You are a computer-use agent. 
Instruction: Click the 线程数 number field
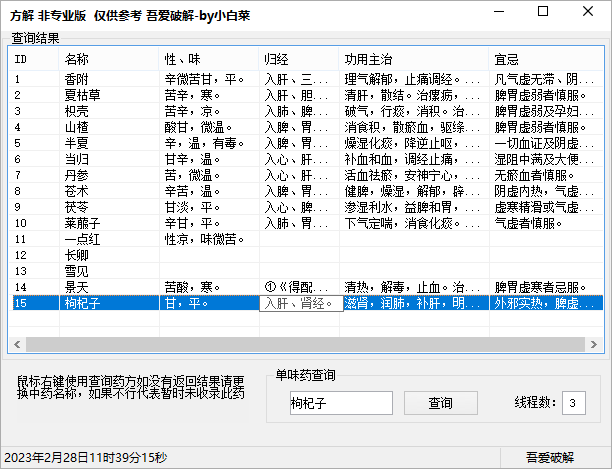tap(574, 403)
